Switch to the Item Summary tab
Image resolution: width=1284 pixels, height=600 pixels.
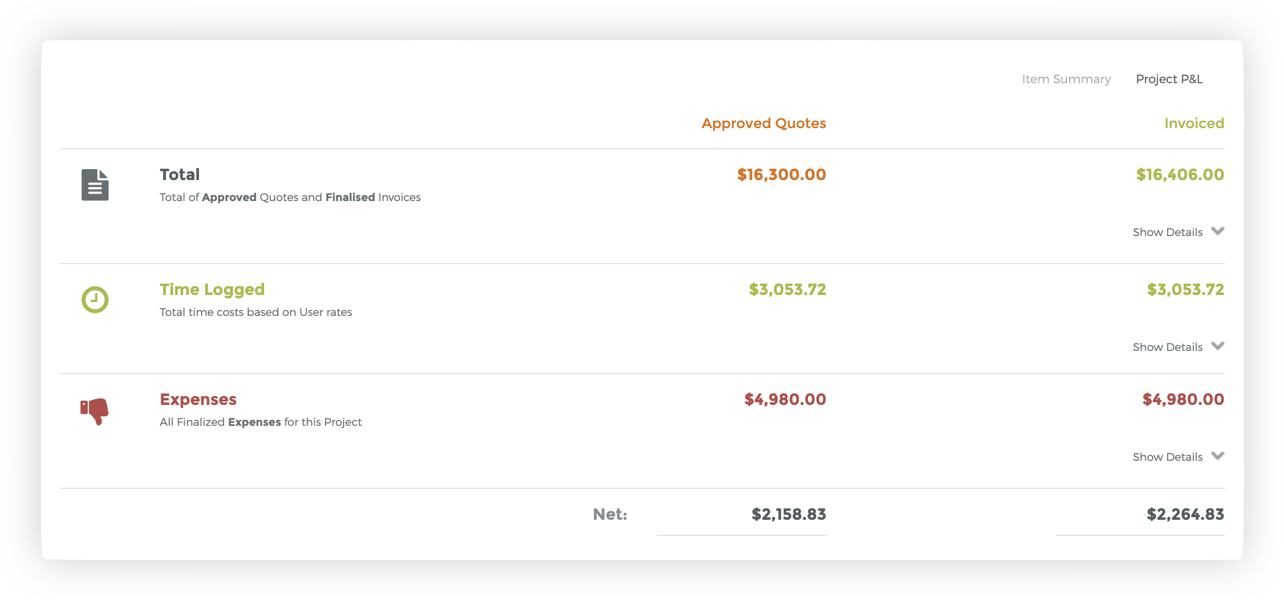click(x=1066, y=79)
